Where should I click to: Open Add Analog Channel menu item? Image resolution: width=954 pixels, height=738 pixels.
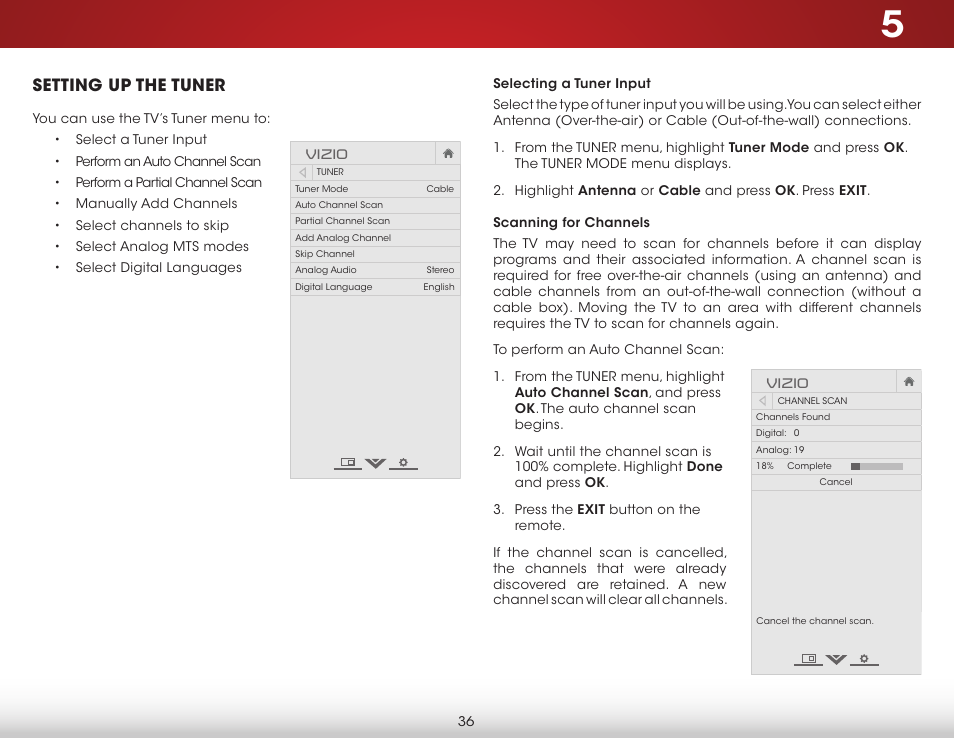click(375, 237)
